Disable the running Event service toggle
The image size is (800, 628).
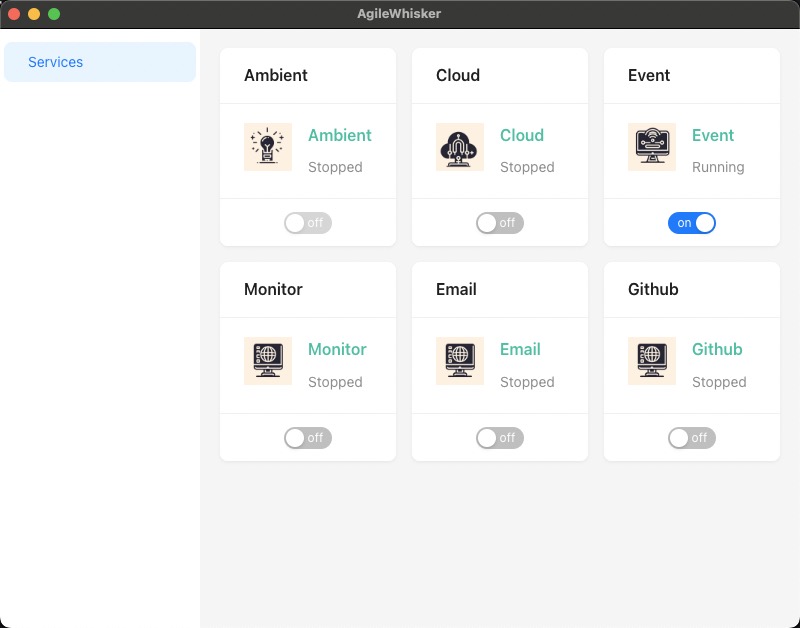click(x=691, y=223)
